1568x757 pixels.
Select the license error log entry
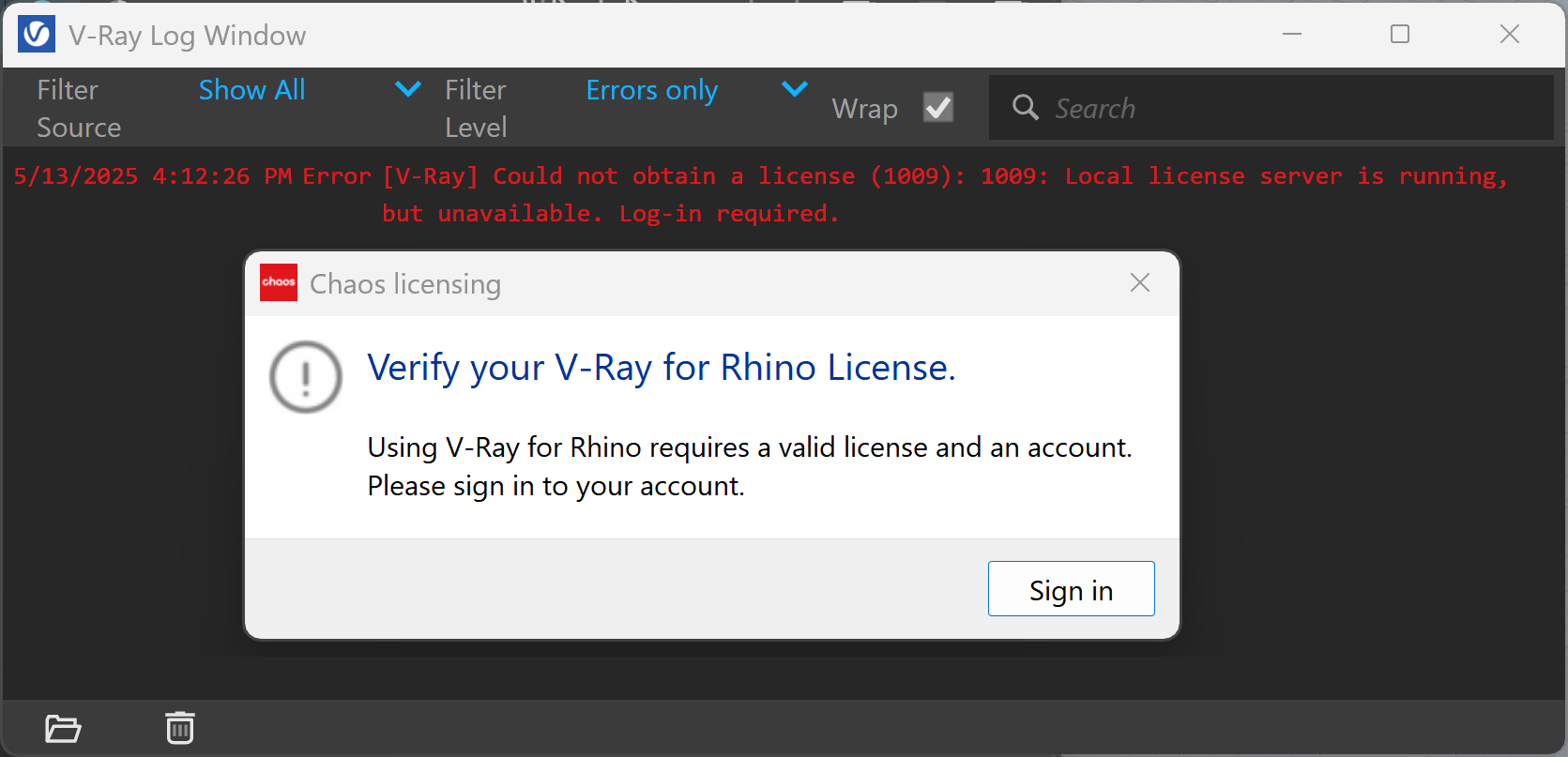click(x=761, y=194)
